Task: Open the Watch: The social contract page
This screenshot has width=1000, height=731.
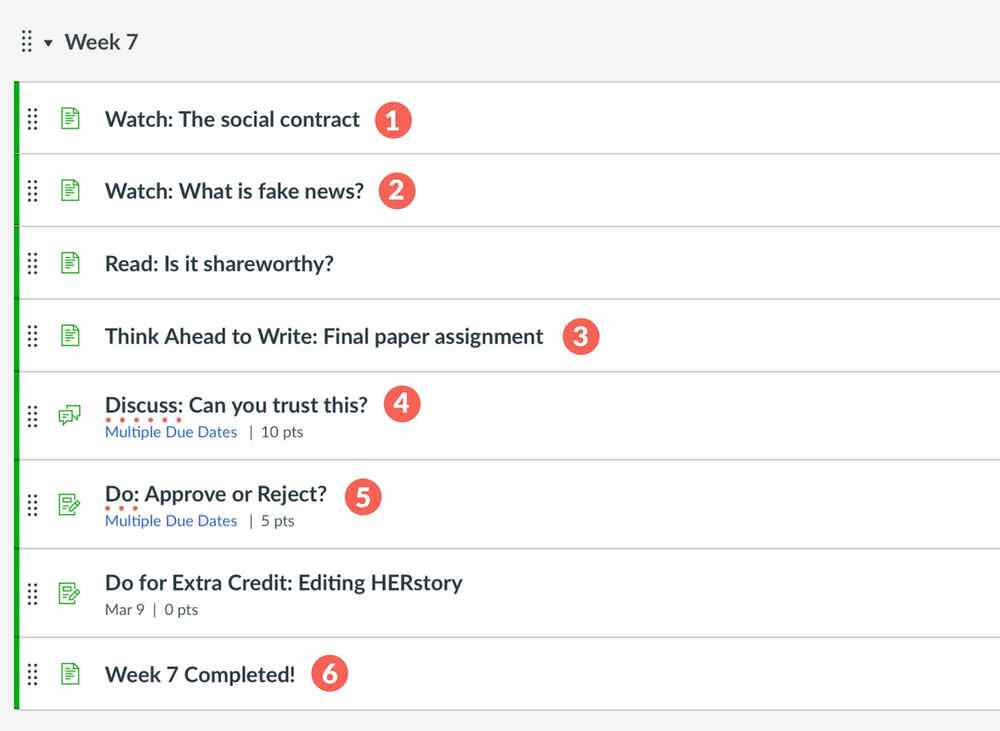Action: (232, 118)
